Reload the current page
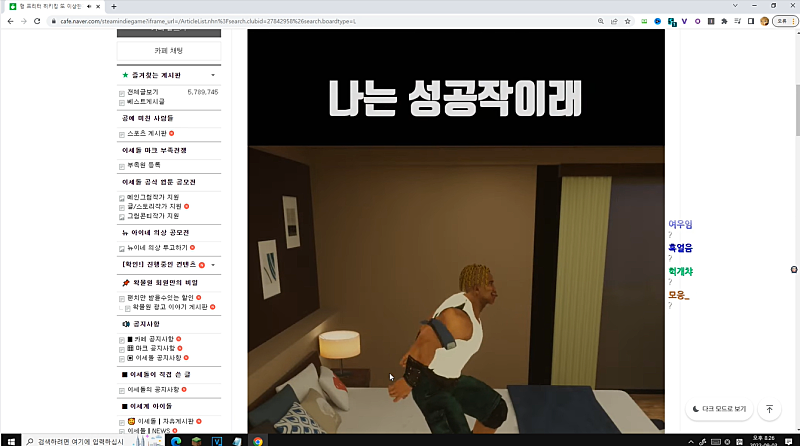Image resolution: width=800 pixels, height=446 pixels. (x=37, y=21)
